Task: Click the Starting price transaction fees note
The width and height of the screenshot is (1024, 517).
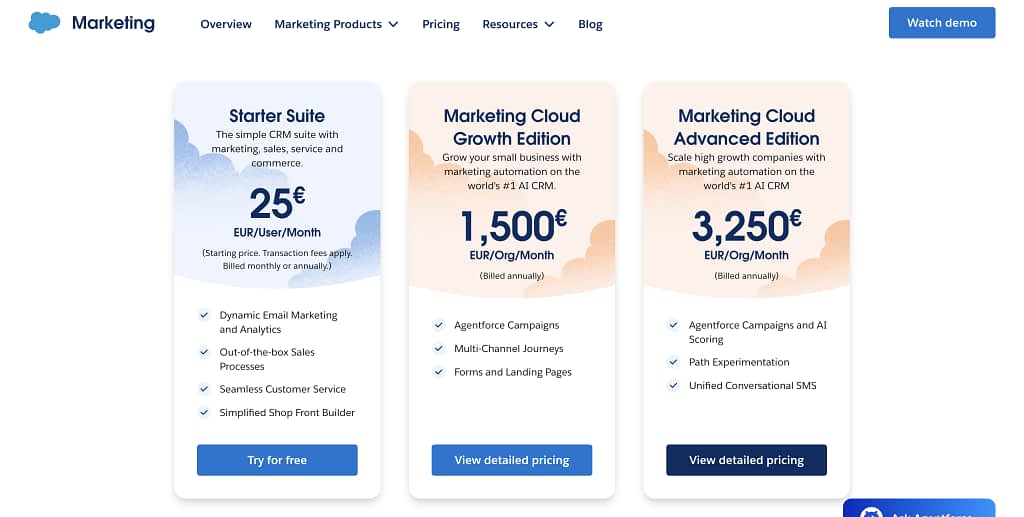Action: pyautogui.click(x=277, y=259)
